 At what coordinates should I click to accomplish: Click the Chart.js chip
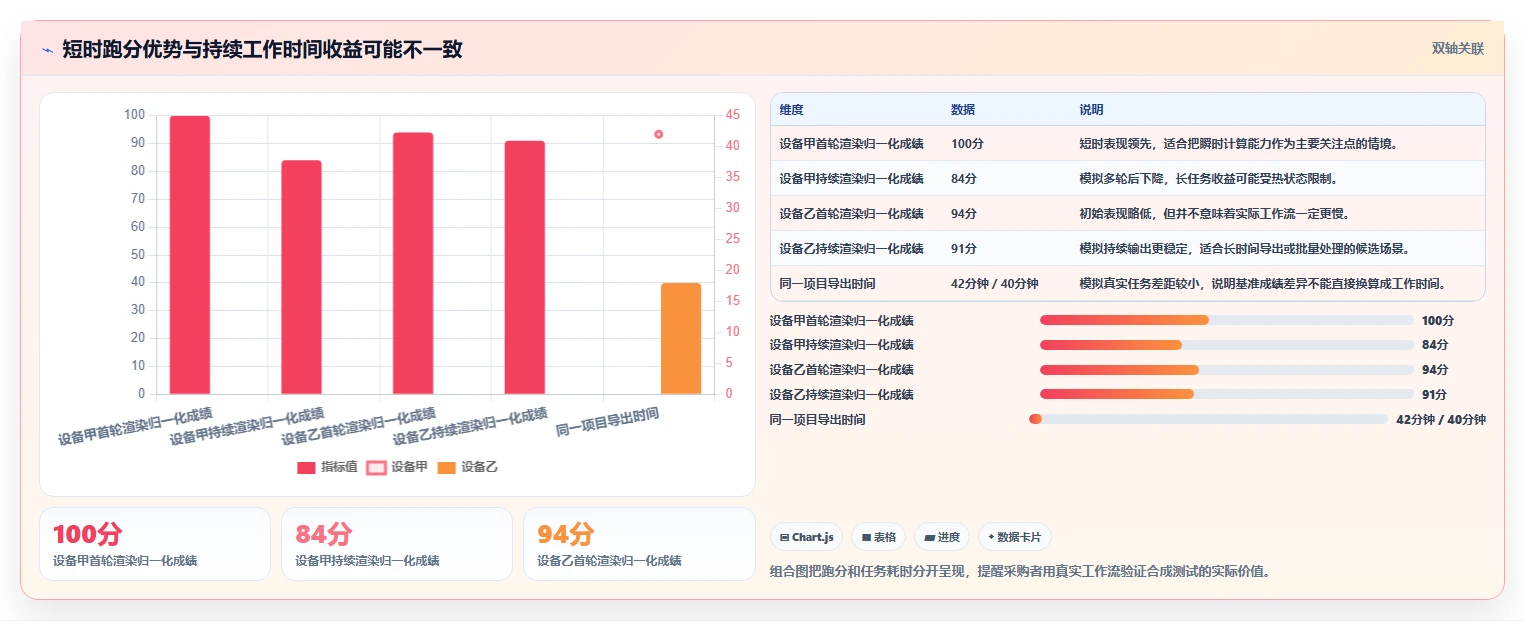coord(807,537)
